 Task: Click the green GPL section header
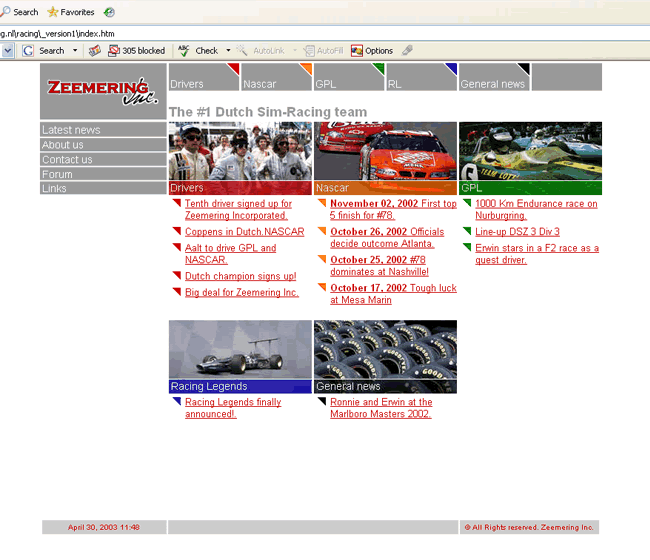(530, 188)
